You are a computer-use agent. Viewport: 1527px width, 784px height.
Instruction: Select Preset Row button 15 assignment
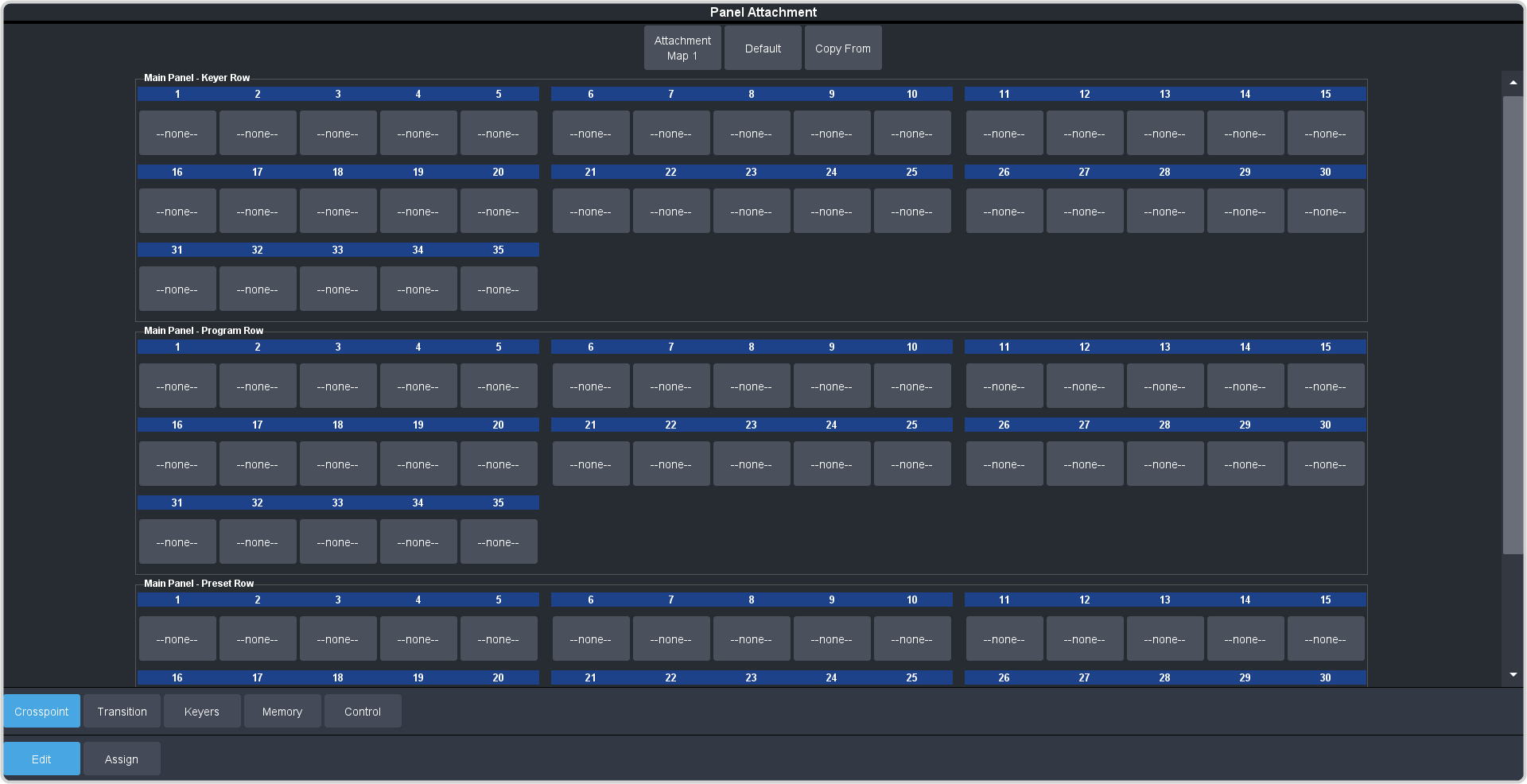point(1326,638)
